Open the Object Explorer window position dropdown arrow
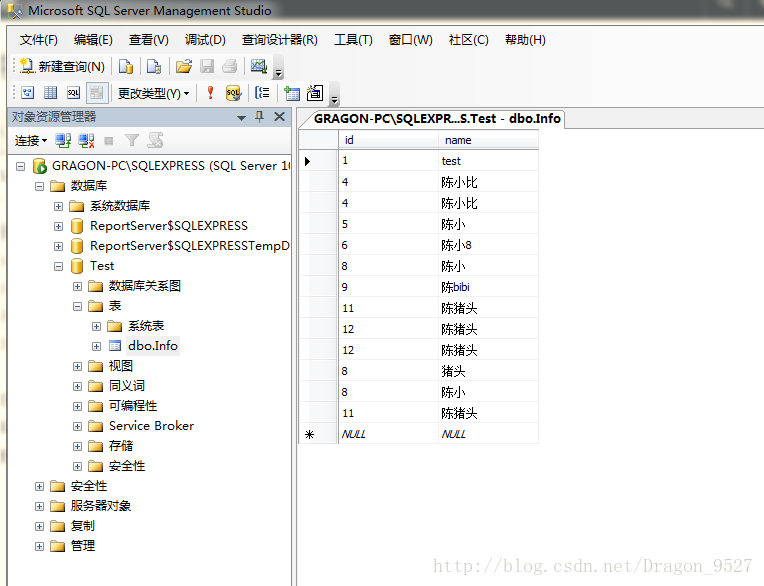This screenshot has width=764, height=586. [x=241, y=118]
